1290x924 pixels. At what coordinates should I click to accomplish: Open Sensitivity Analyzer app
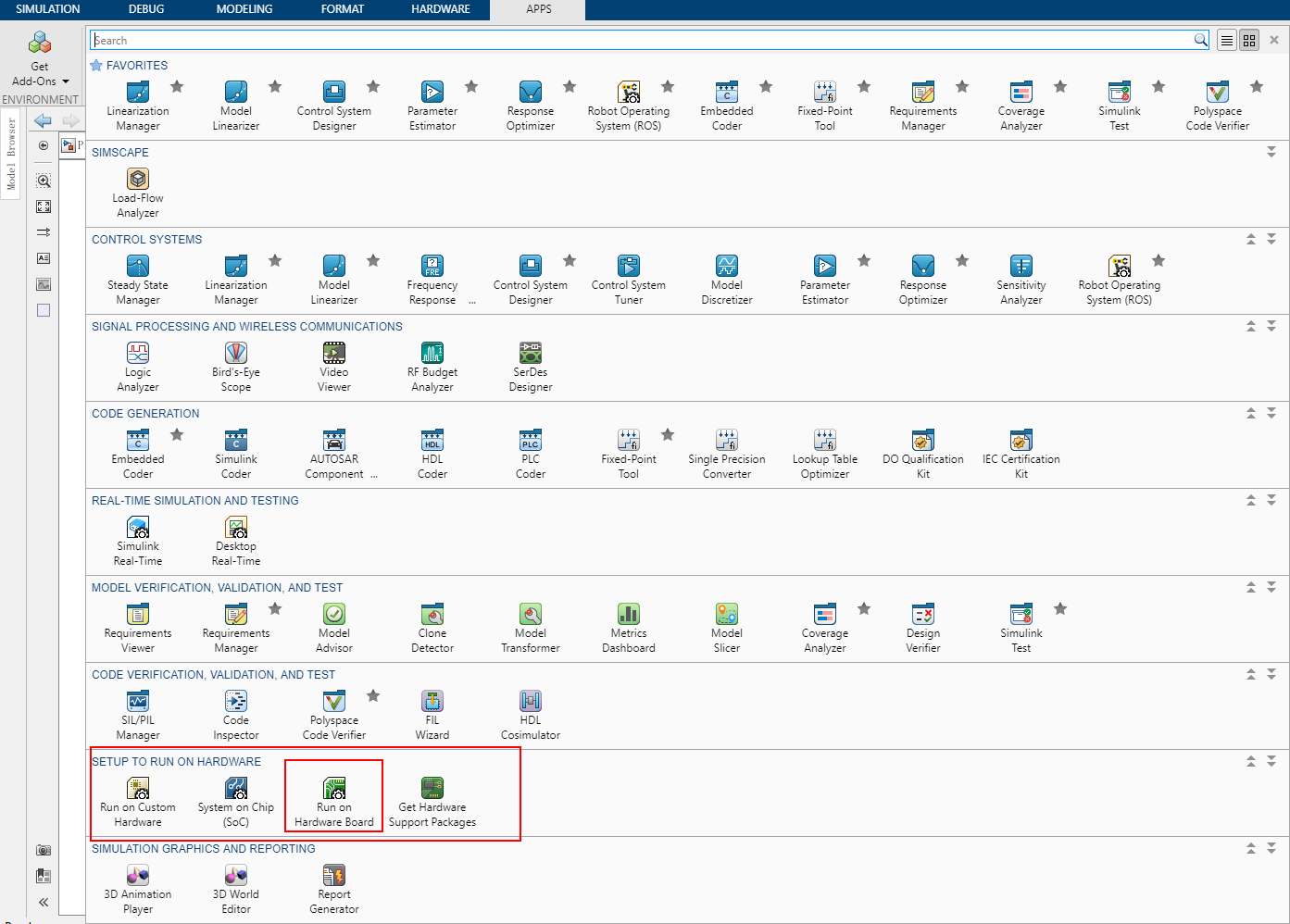(1021, 280)
